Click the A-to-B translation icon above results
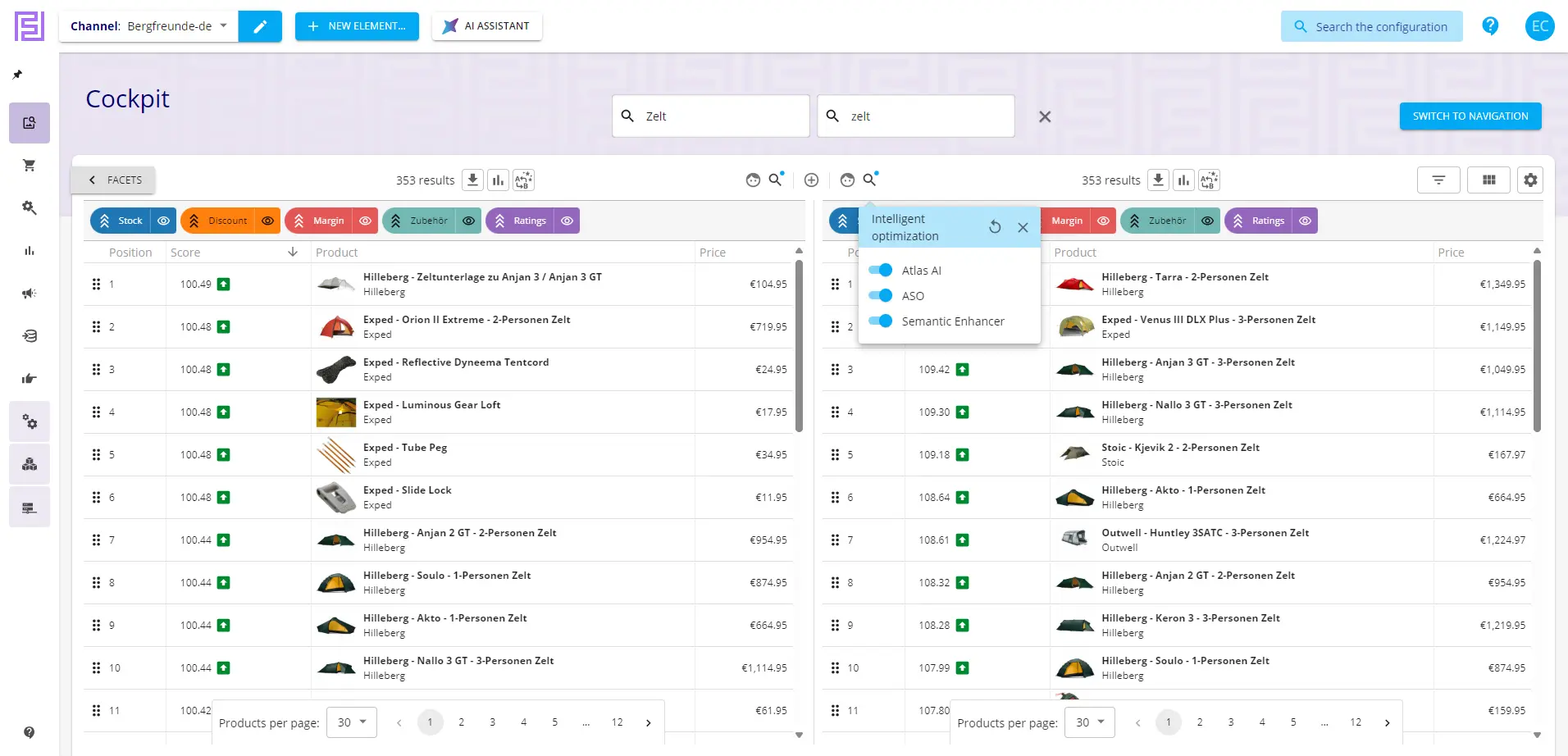This screenshot has height=756, width=1568. tap(524, 180)
